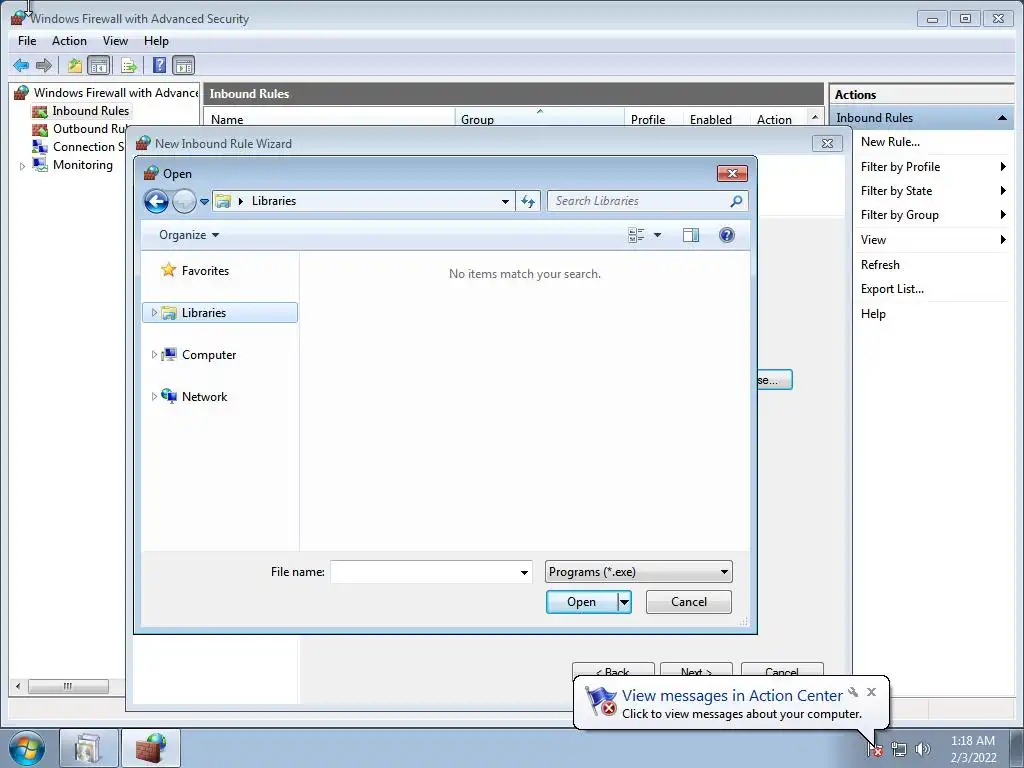
Task: Click the Change your view icon
Action: (636, 235)
